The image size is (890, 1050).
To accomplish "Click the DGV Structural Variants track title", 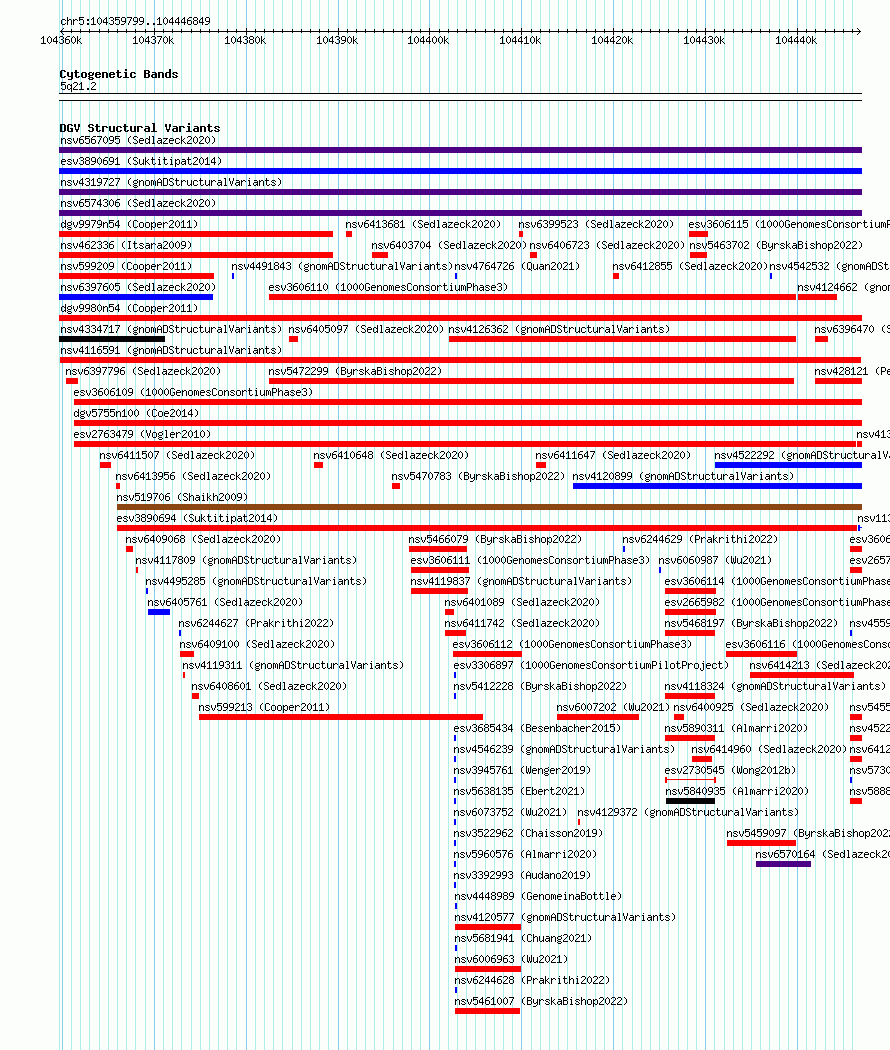I will click(x=139, y=127).
